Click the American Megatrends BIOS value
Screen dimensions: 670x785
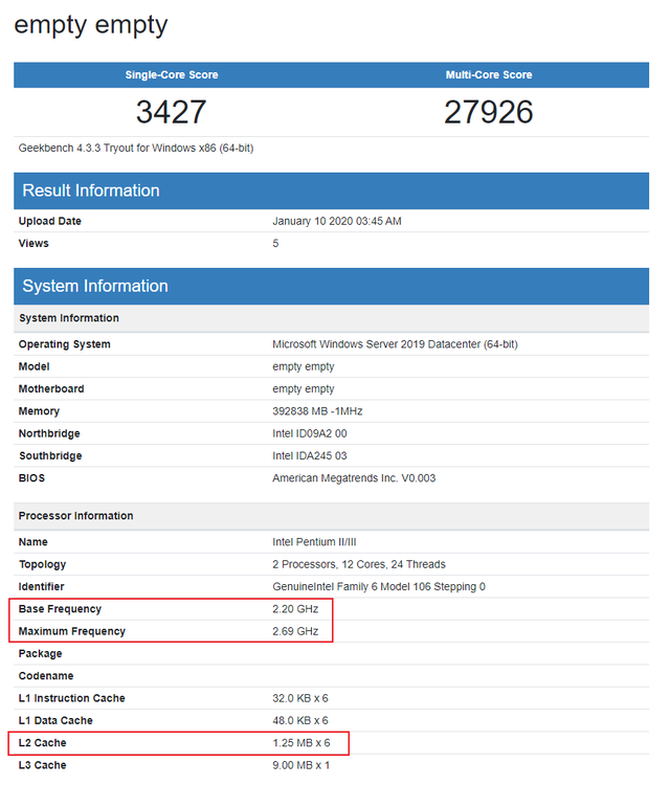[x=354, y=478]
